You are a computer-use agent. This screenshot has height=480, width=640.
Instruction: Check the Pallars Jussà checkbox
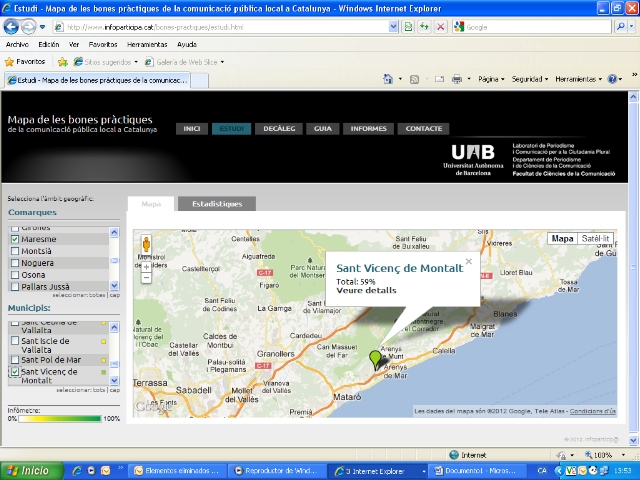click(15, 287)
